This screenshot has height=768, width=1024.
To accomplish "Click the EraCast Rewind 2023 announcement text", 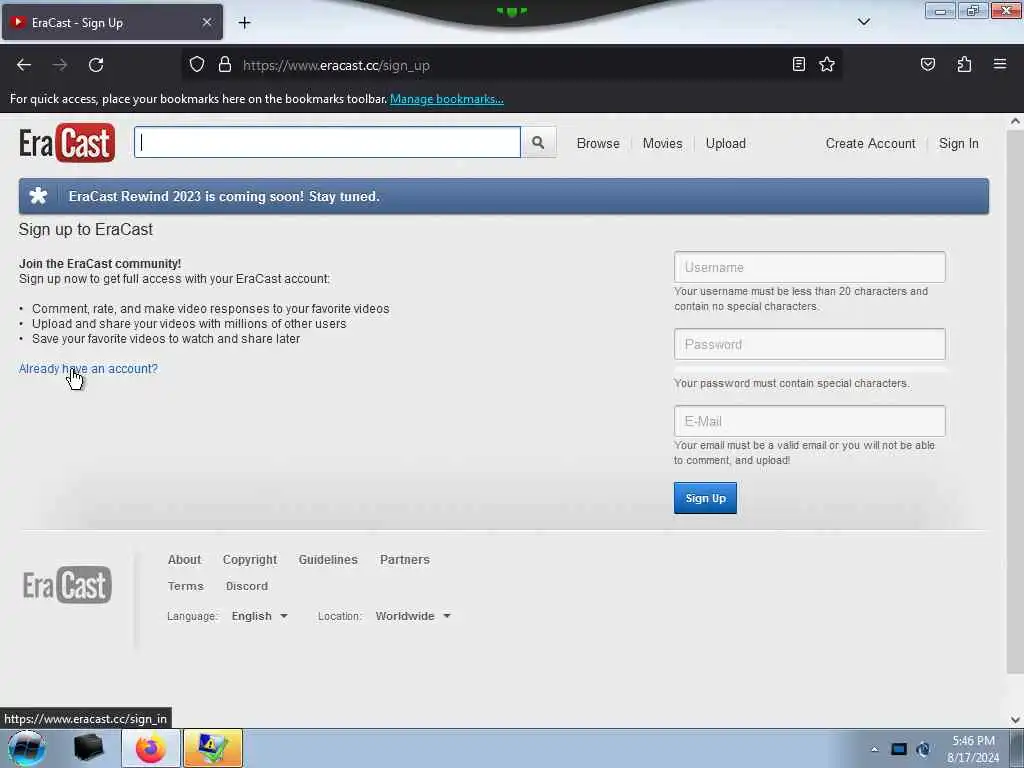I will 224,196.
